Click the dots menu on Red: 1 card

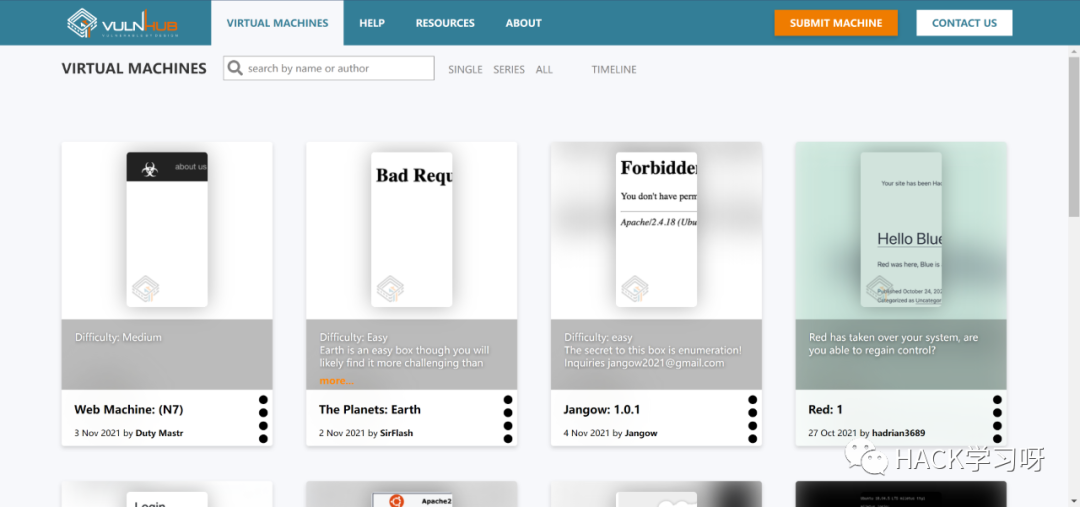997,419
